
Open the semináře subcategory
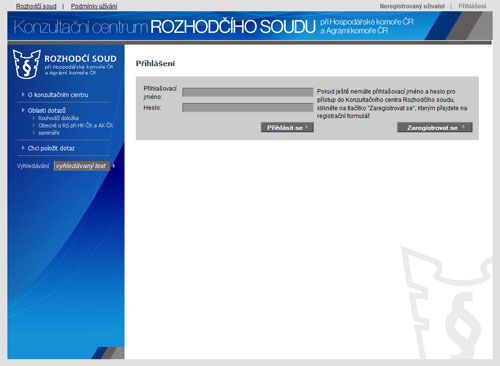[49, 133]
